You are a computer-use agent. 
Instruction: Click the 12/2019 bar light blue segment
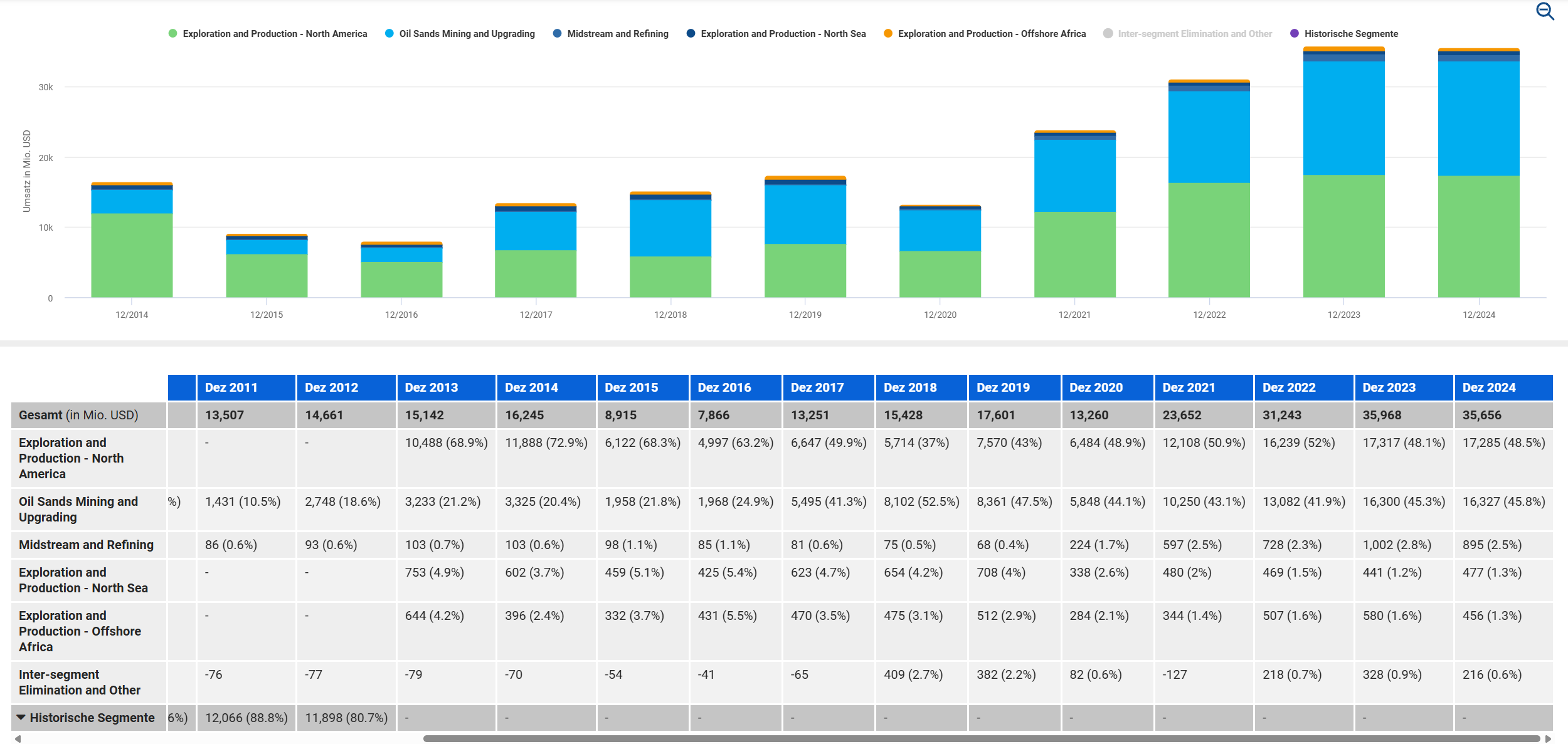click(x=805, y=213)
